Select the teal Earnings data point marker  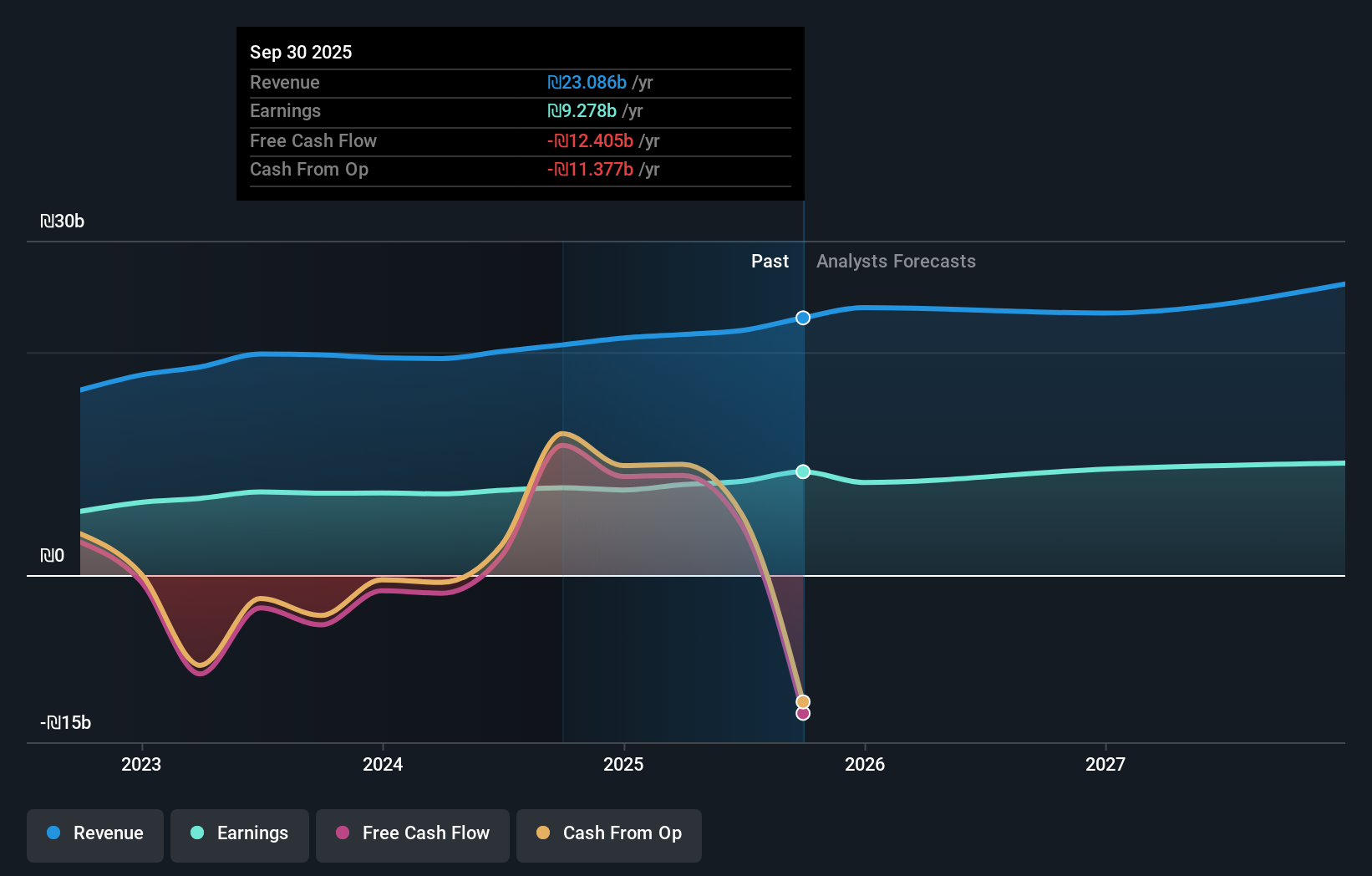[802, 472]
